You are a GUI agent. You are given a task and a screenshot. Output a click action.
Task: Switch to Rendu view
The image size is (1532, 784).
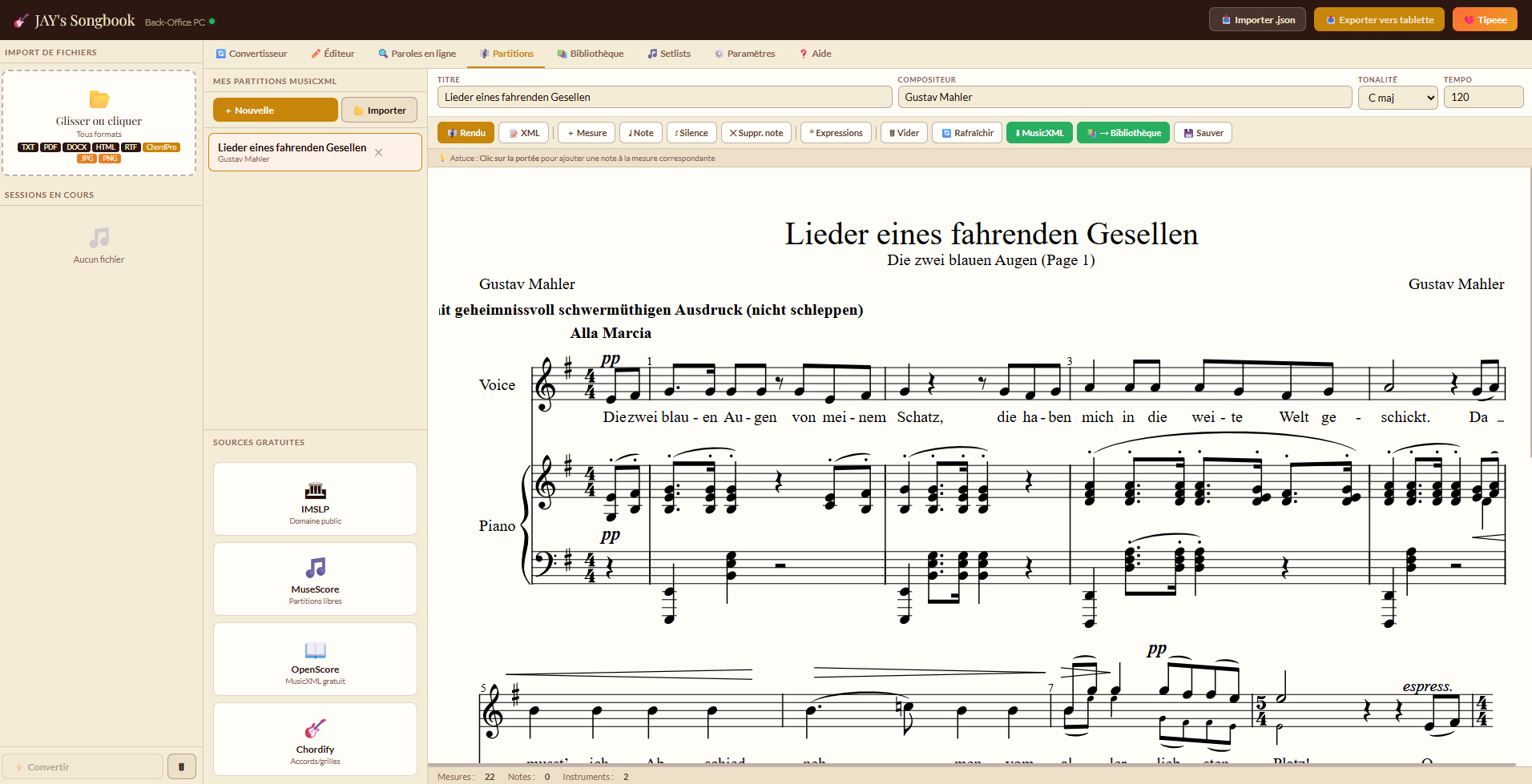tap(466, 133)
